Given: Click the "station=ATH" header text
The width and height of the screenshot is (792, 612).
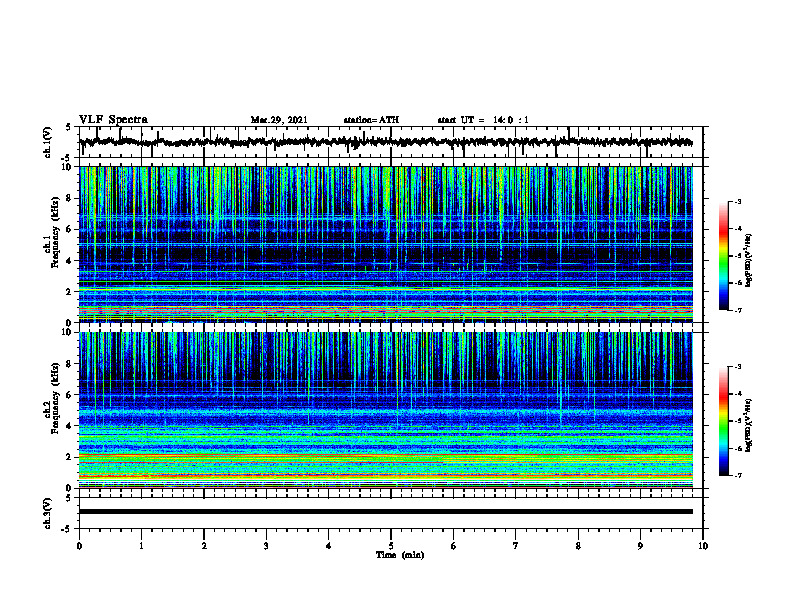Looking at the screenshot, I should pyautogui.click(x=371, y=120).
